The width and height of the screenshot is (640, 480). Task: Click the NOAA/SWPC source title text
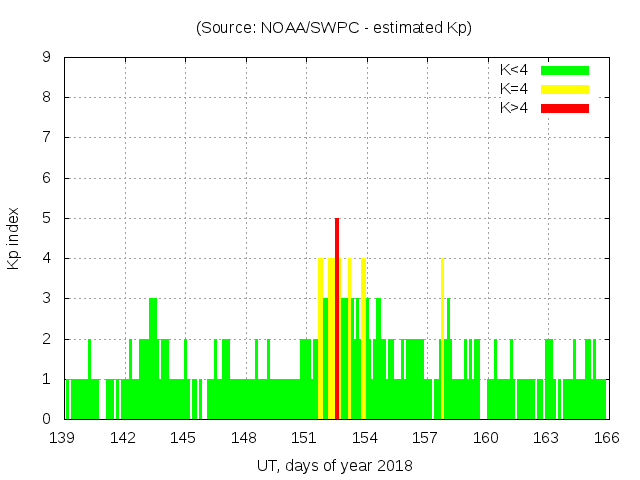(x=334, y=28)
